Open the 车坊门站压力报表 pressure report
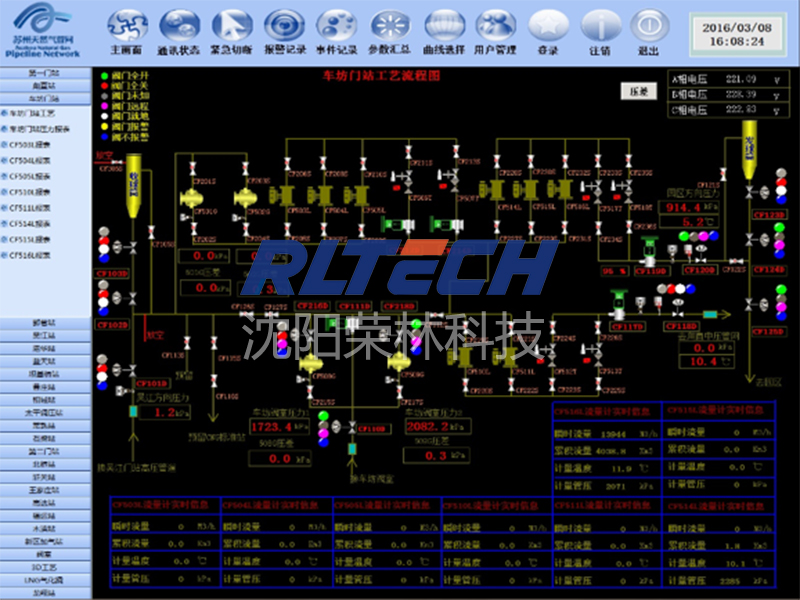 tap(39, 129)
